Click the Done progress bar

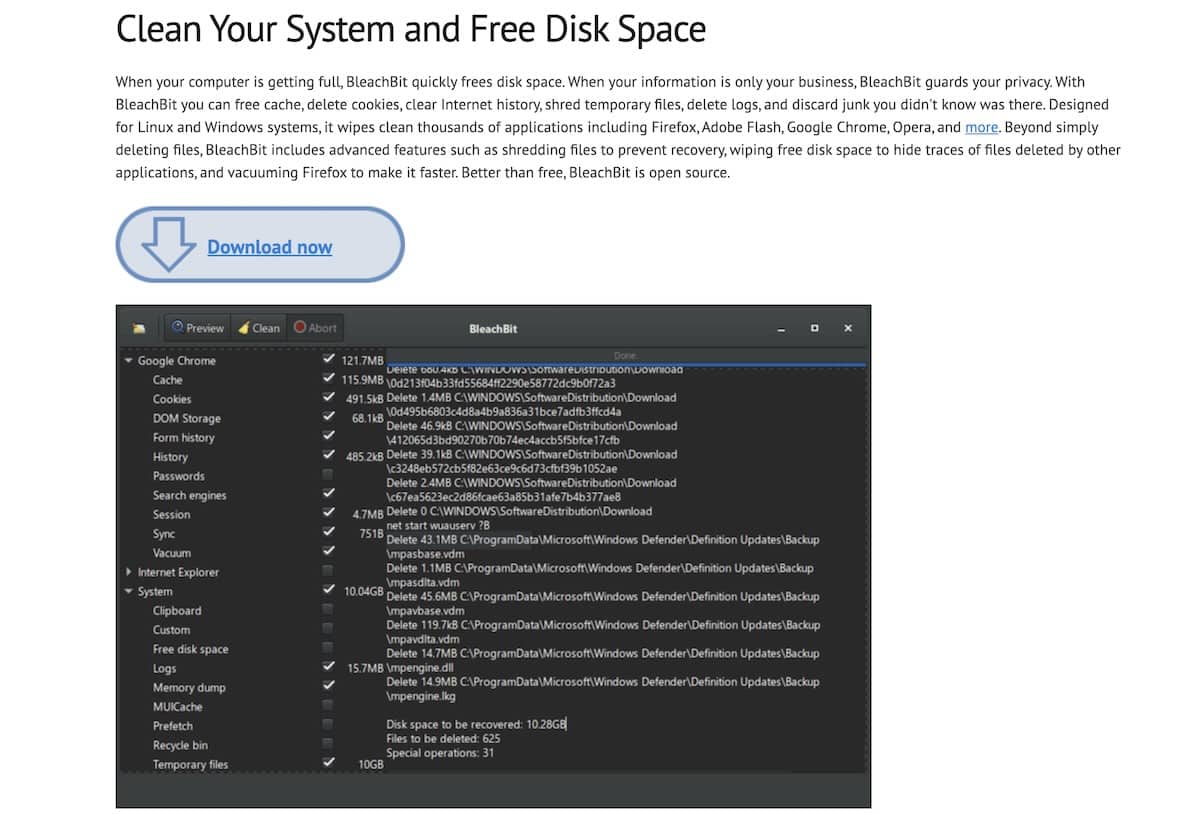(x=625, y=357)
